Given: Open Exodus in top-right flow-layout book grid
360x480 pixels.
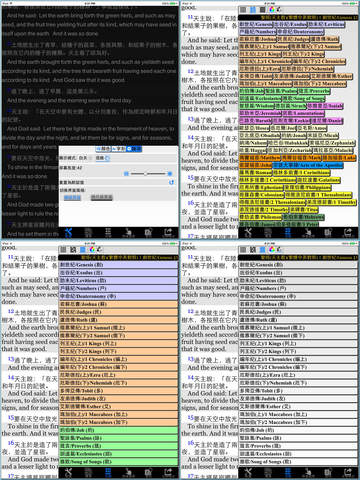Looking at the screenshot, I should [290, 25].
